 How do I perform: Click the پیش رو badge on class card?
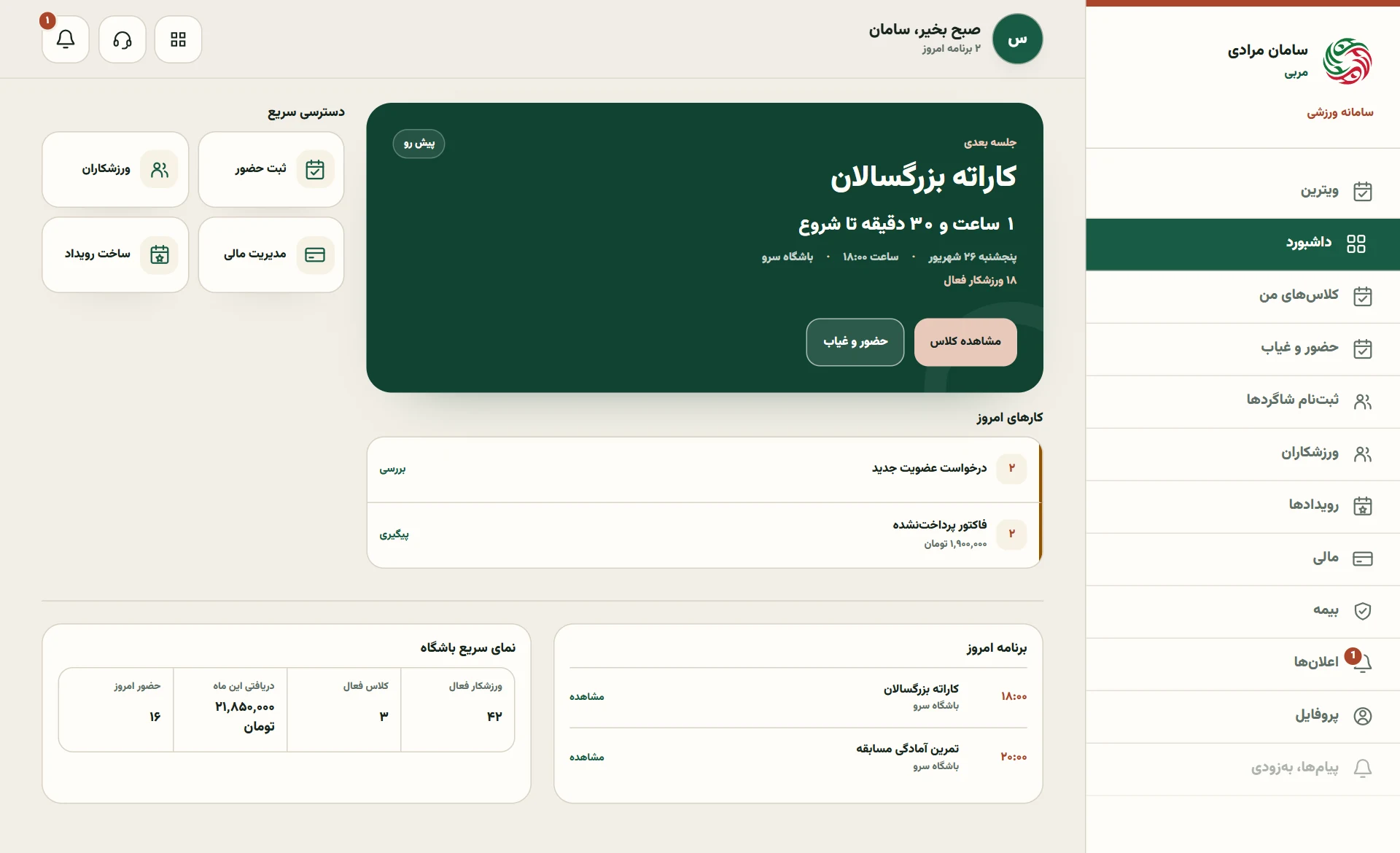coord(419,144)
